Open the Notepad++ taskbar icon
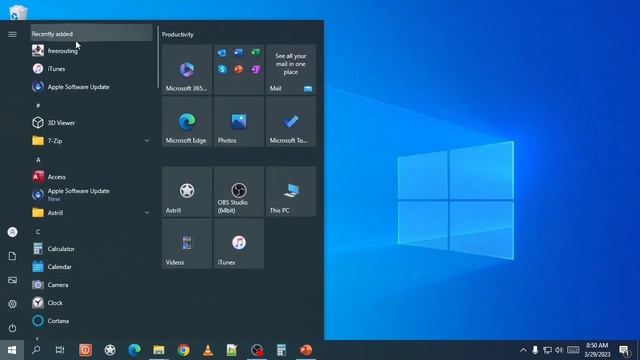The image size is (640, 360). [x=232, y=350]
